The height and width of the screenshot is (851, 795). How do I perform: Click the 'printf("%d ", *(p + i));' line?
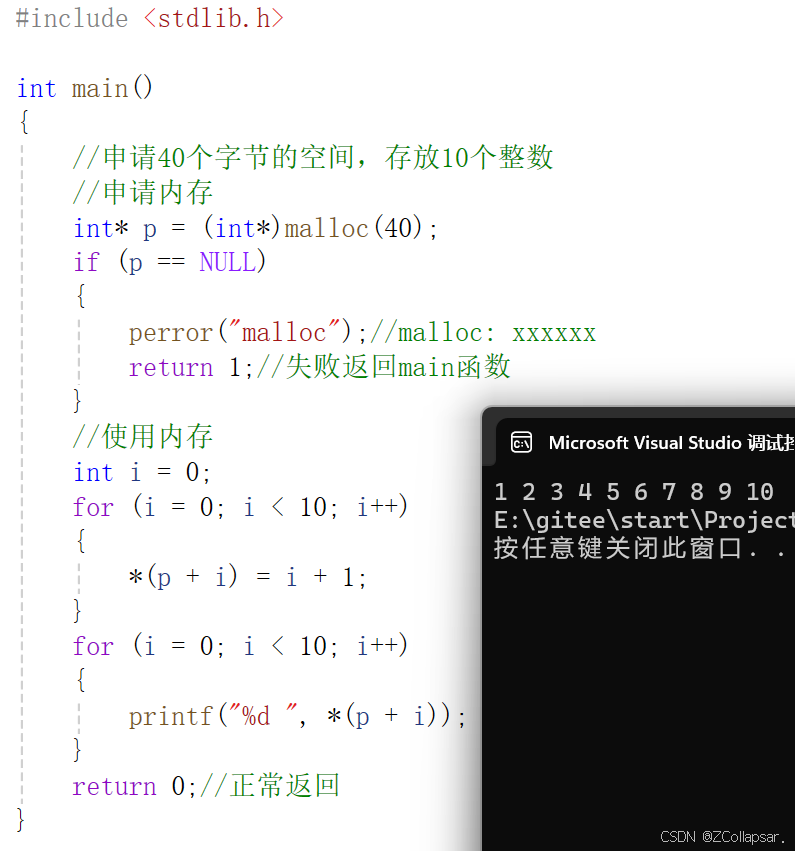(297, 716)
